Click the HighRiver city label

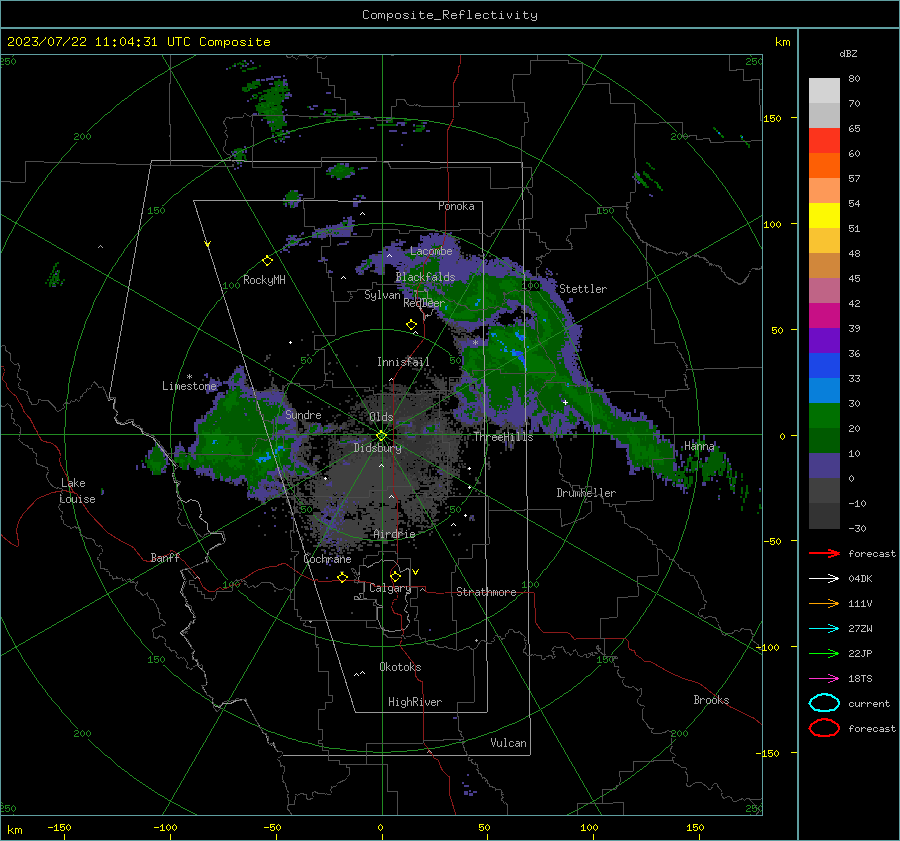pos(415,702)
